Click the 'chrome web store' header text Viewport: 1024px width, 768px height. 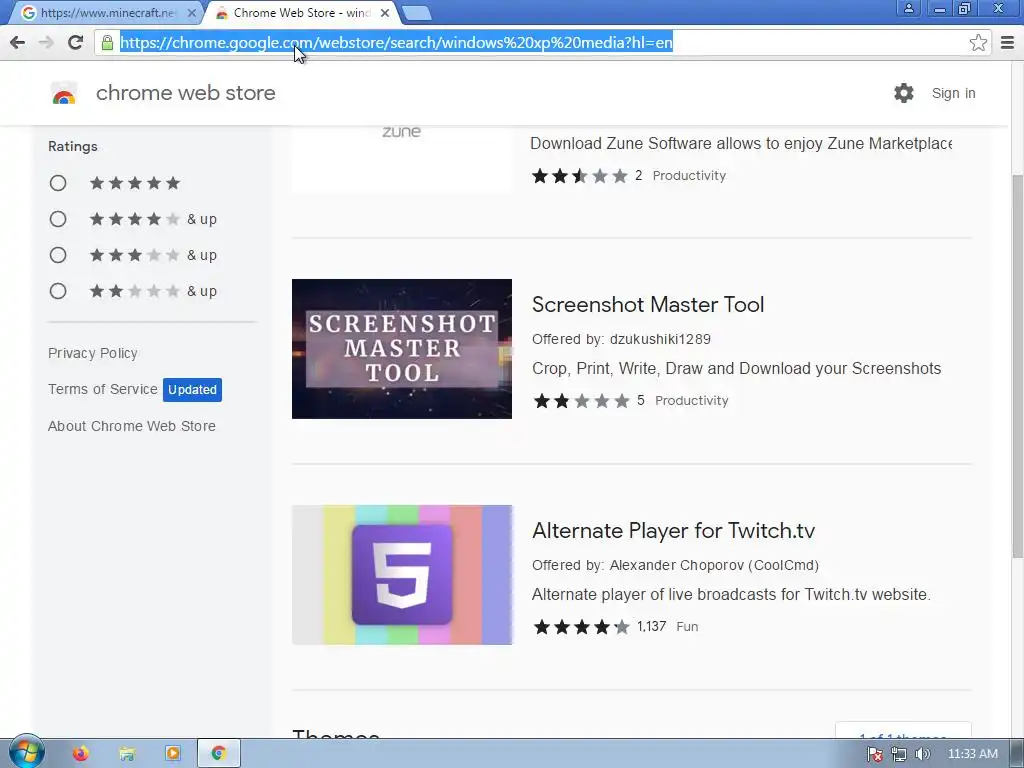pyautogui.click(x=185, y=93)
